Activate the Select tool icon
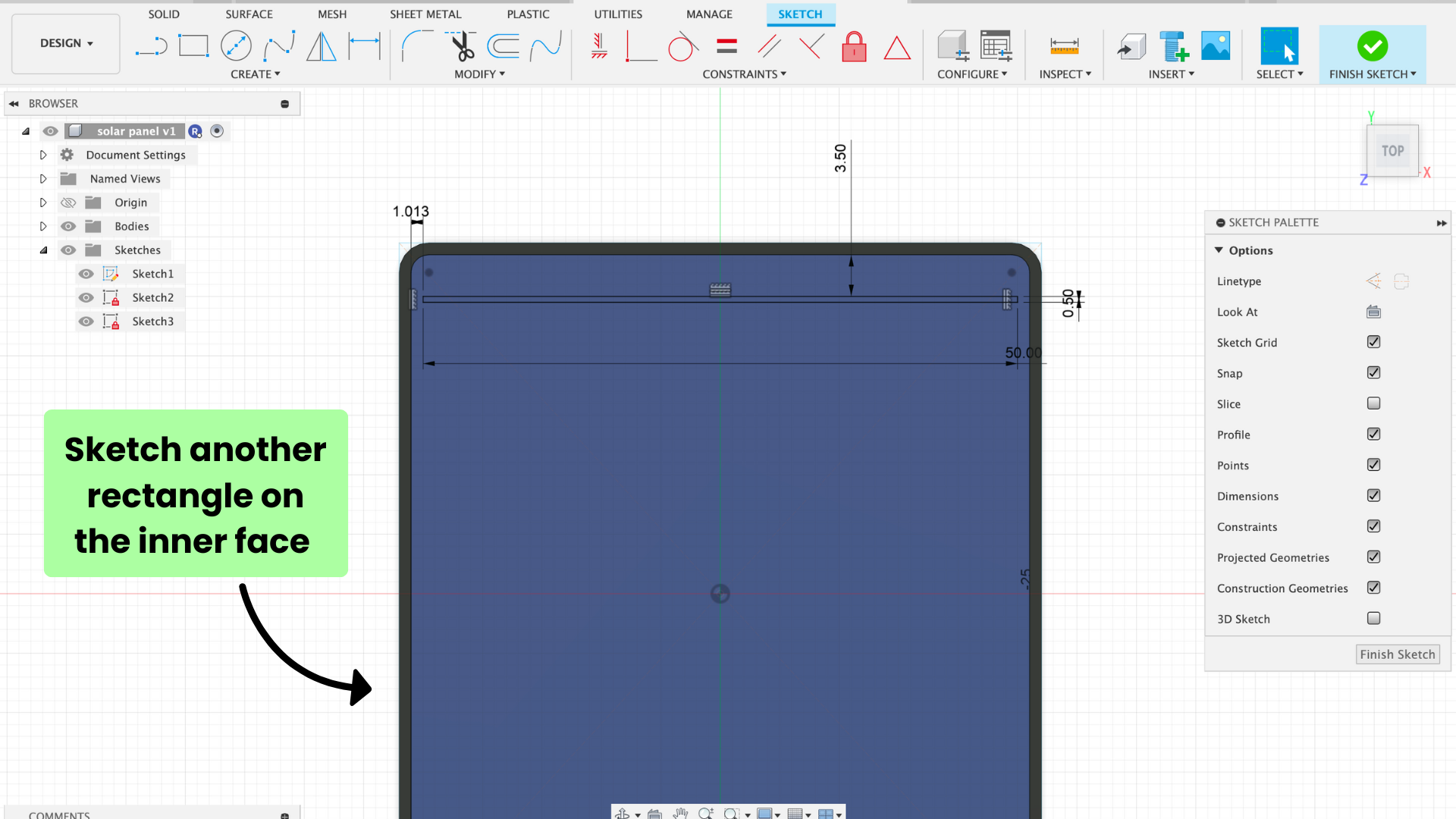Screen dimensions: 1456x819 click(x=1279, y=46)
